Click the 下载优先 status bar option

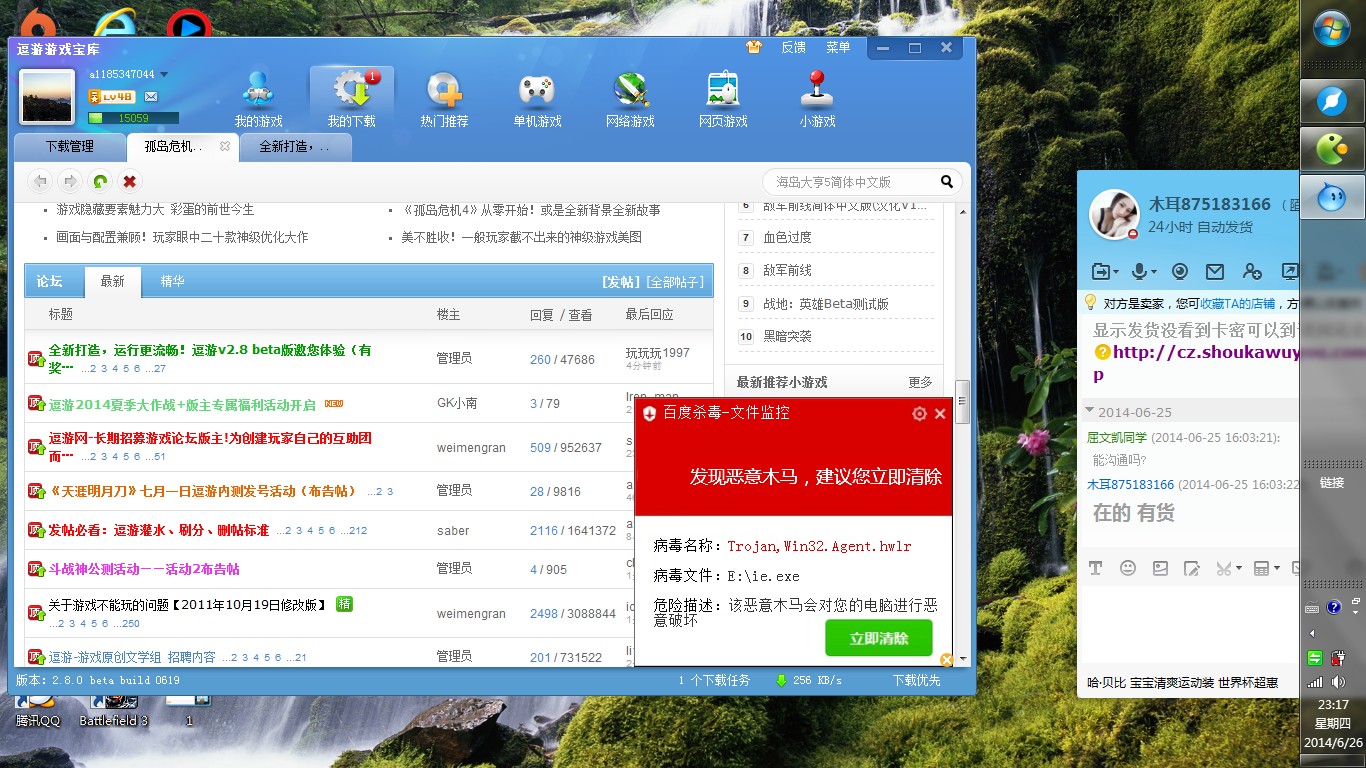point(917,680)
